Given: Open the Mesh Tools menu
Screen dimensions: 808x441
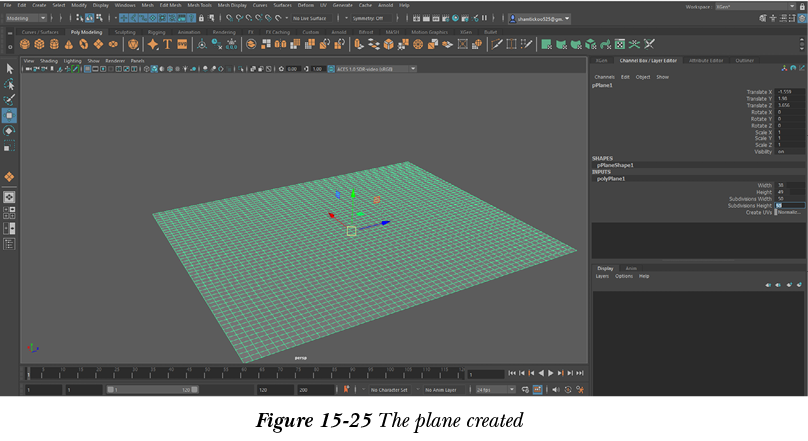Looking at the screenshot, I should click(x=200, y=5).
